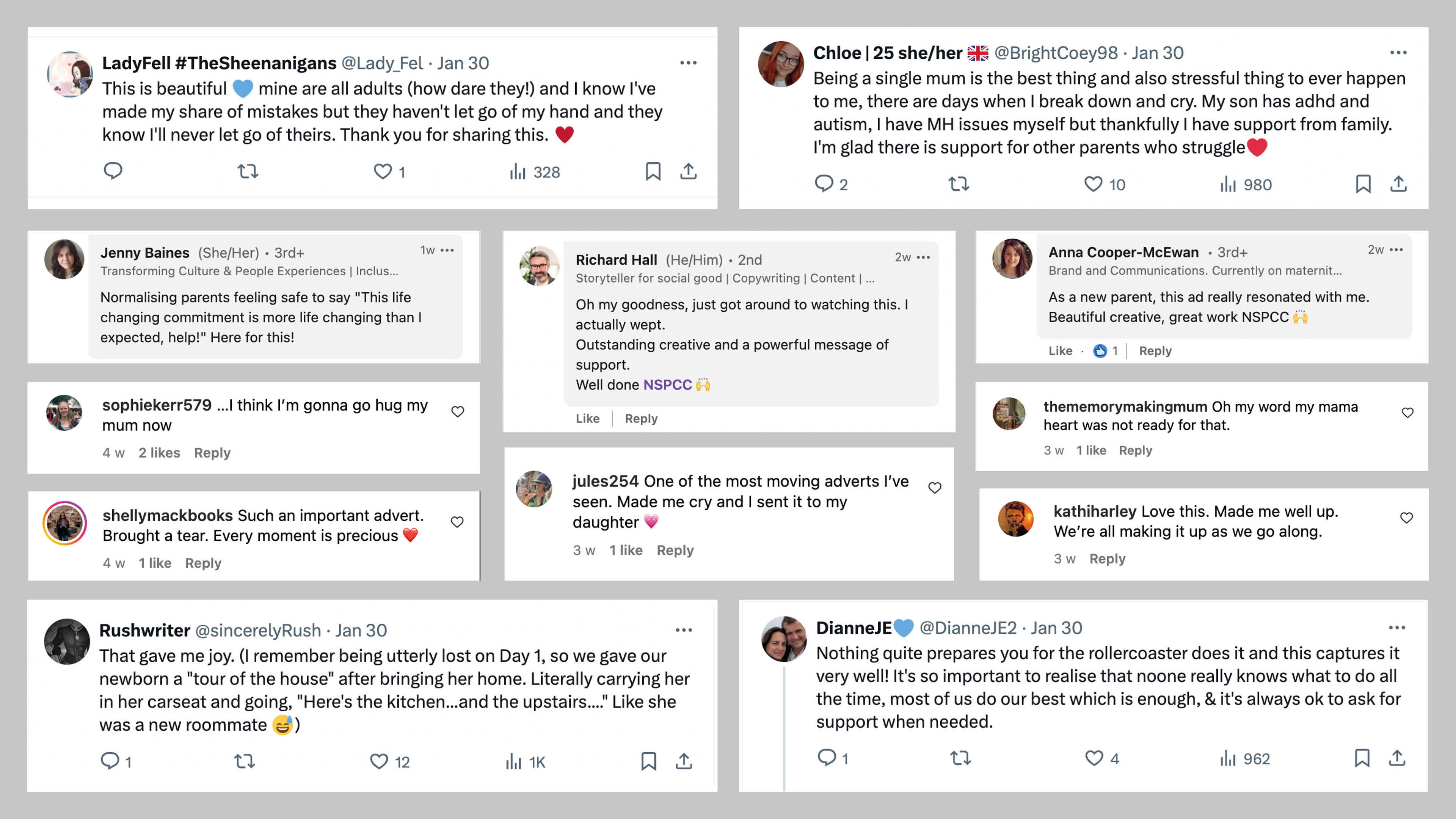Like sophiekerr579's comment with heart
This screenshot has height=819, width=1456.
[458, 411]
